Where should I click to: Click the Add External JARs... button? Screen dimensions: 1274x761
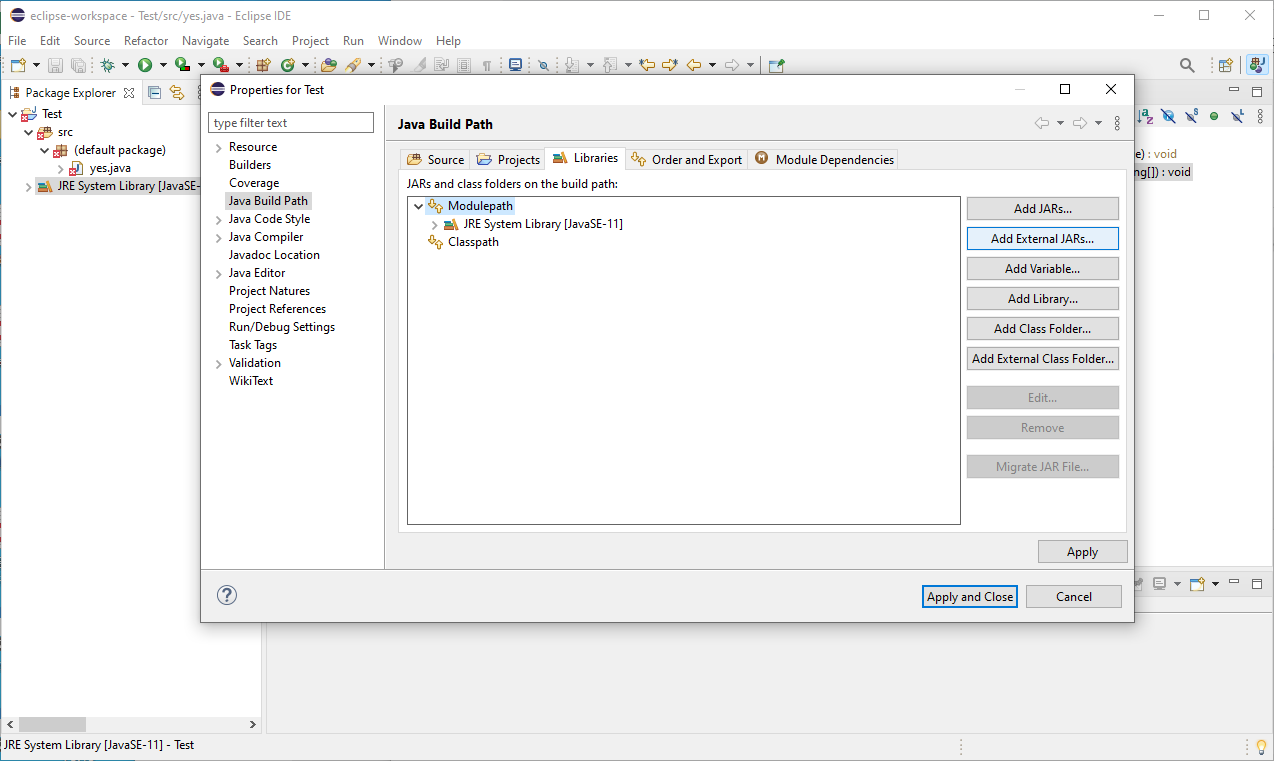tap(1042, 239)
